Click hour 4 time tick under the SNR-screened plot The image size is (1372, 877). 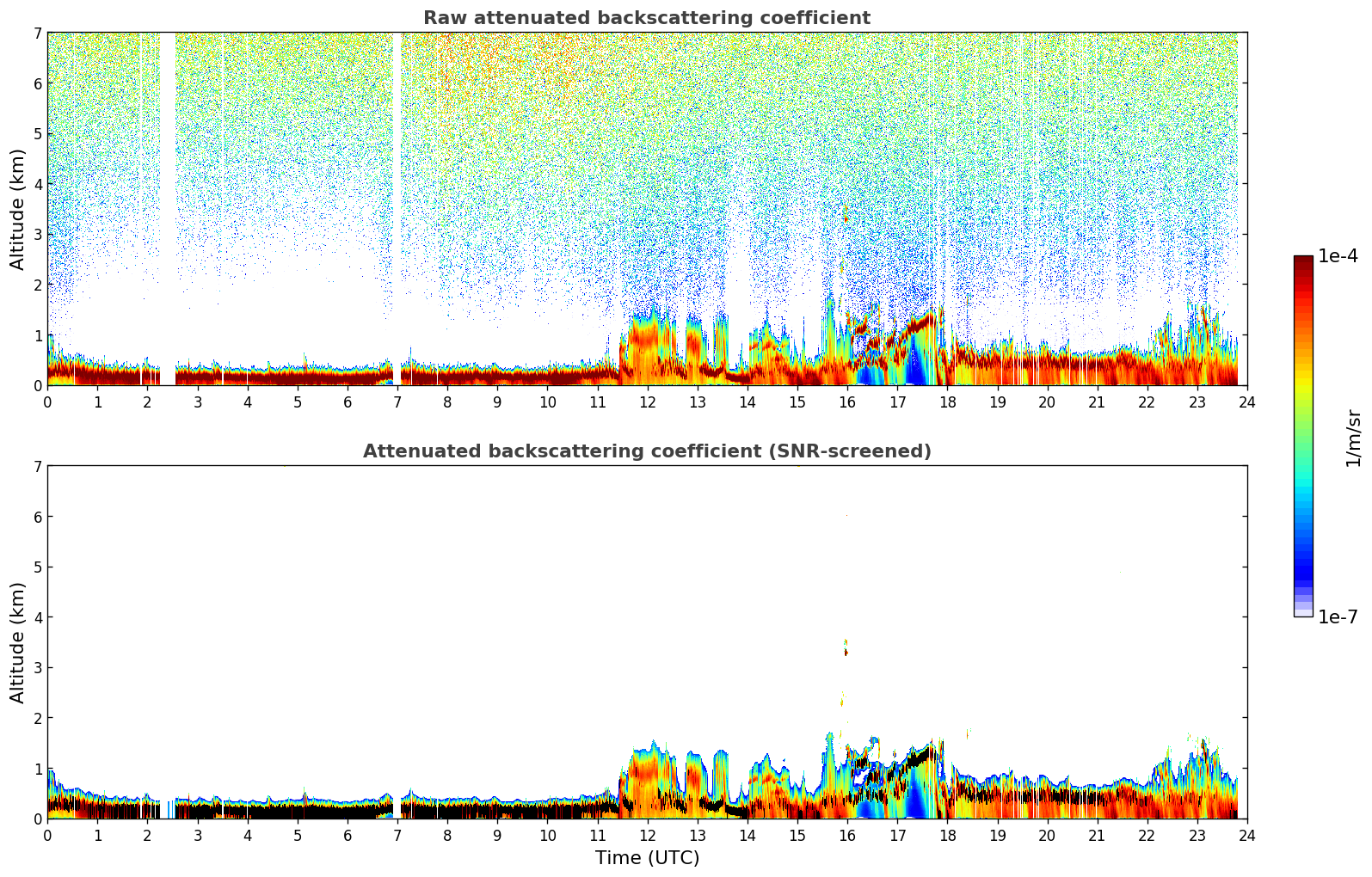[x=248, y=835]
